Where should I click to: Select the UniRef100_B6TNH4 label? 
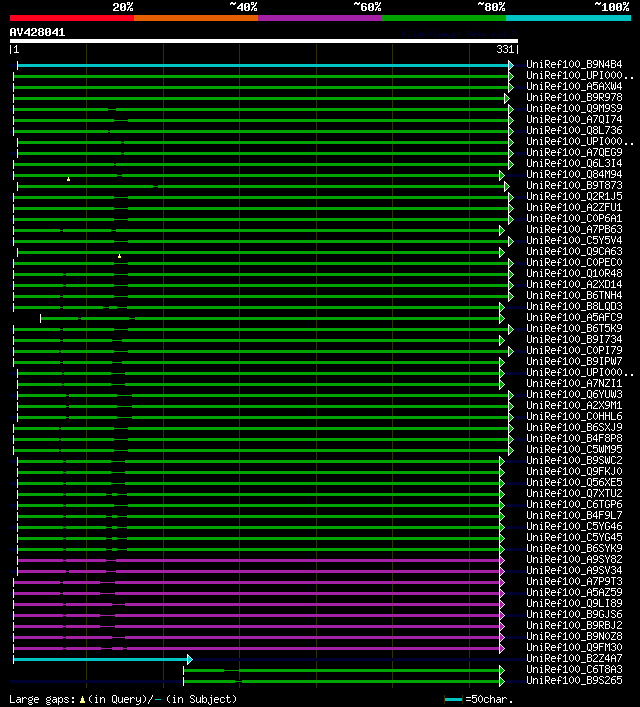coord(574,295)
